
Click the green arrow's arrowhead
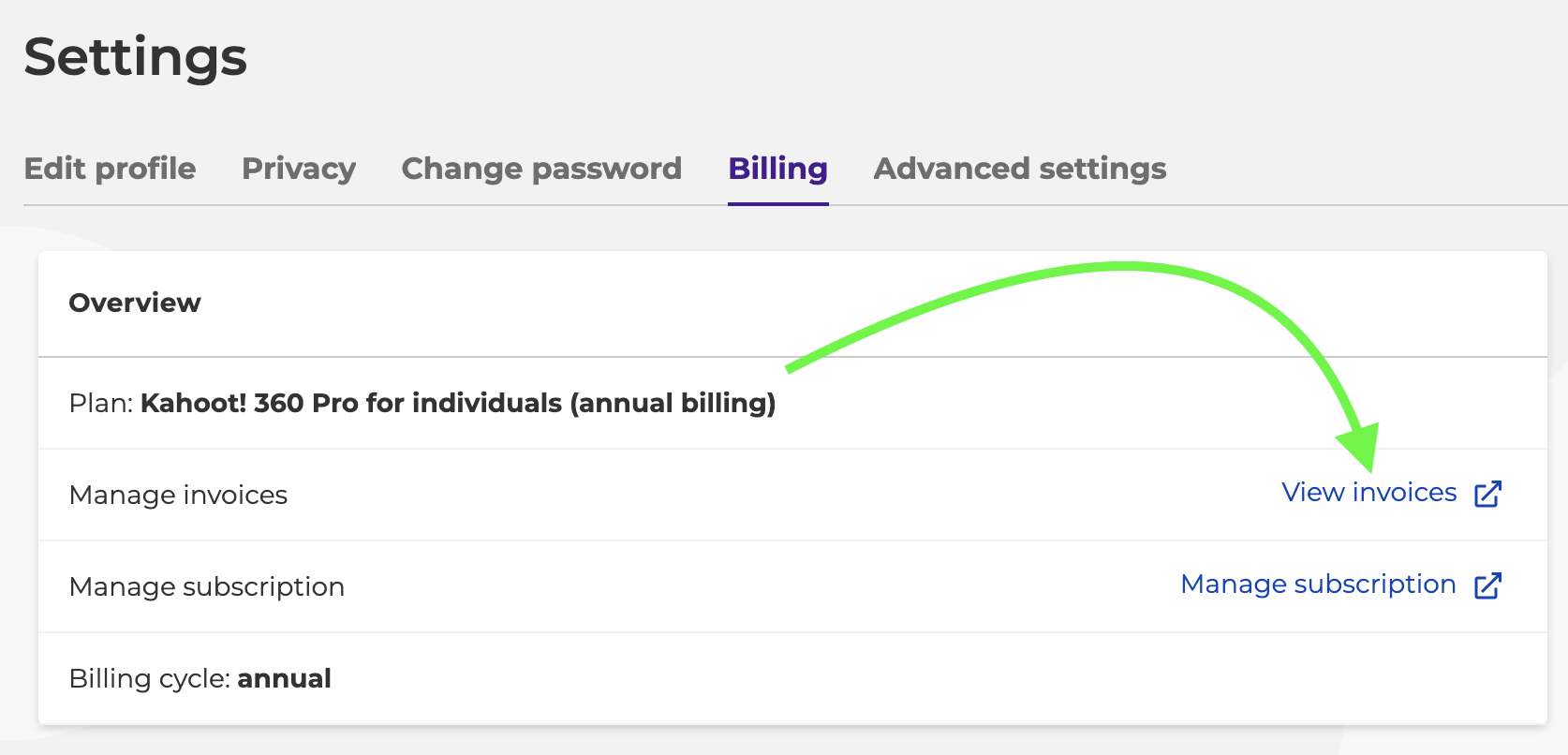coord(1361,447)
